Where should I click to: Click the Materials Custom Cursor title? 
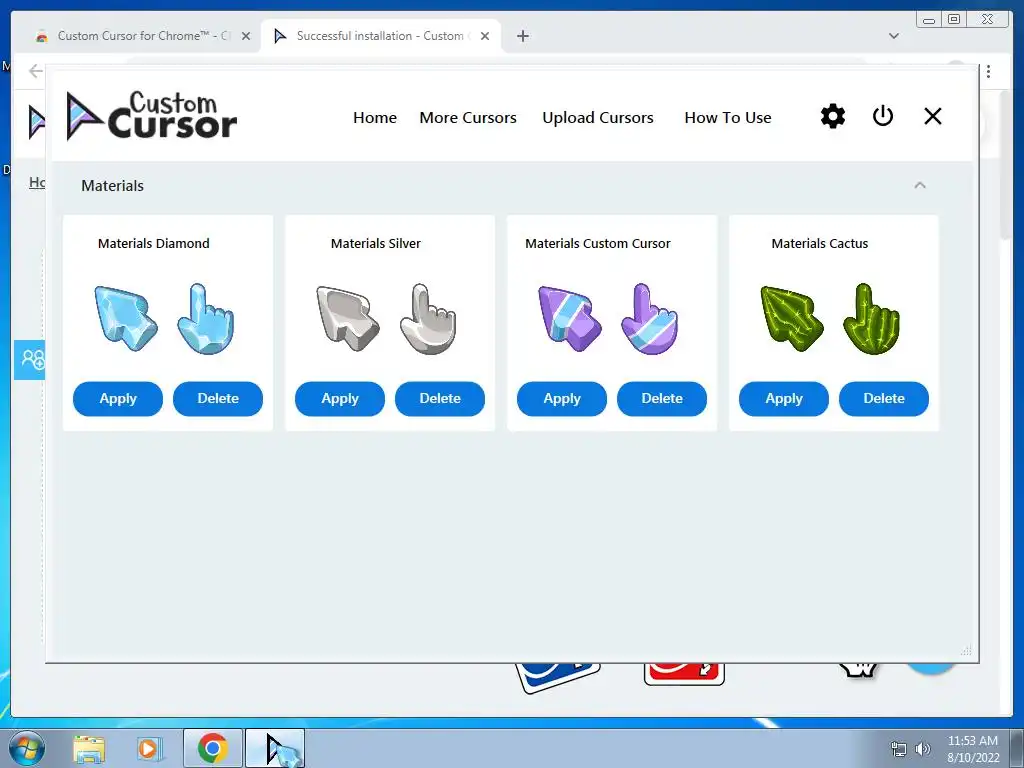(x=598, y=244)
